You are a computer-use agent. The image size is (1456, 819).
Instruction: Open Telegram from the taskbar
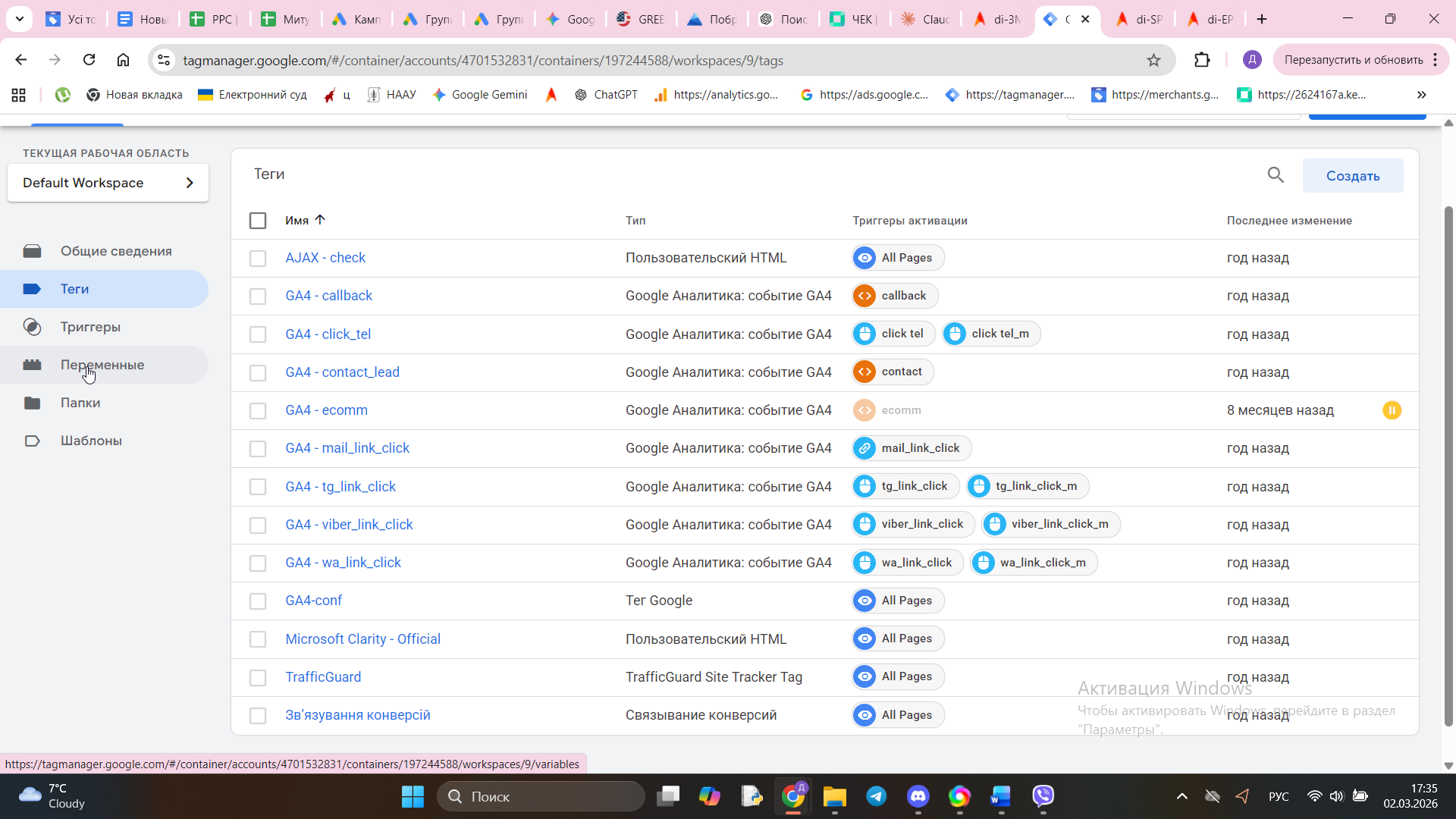[877, 796]
